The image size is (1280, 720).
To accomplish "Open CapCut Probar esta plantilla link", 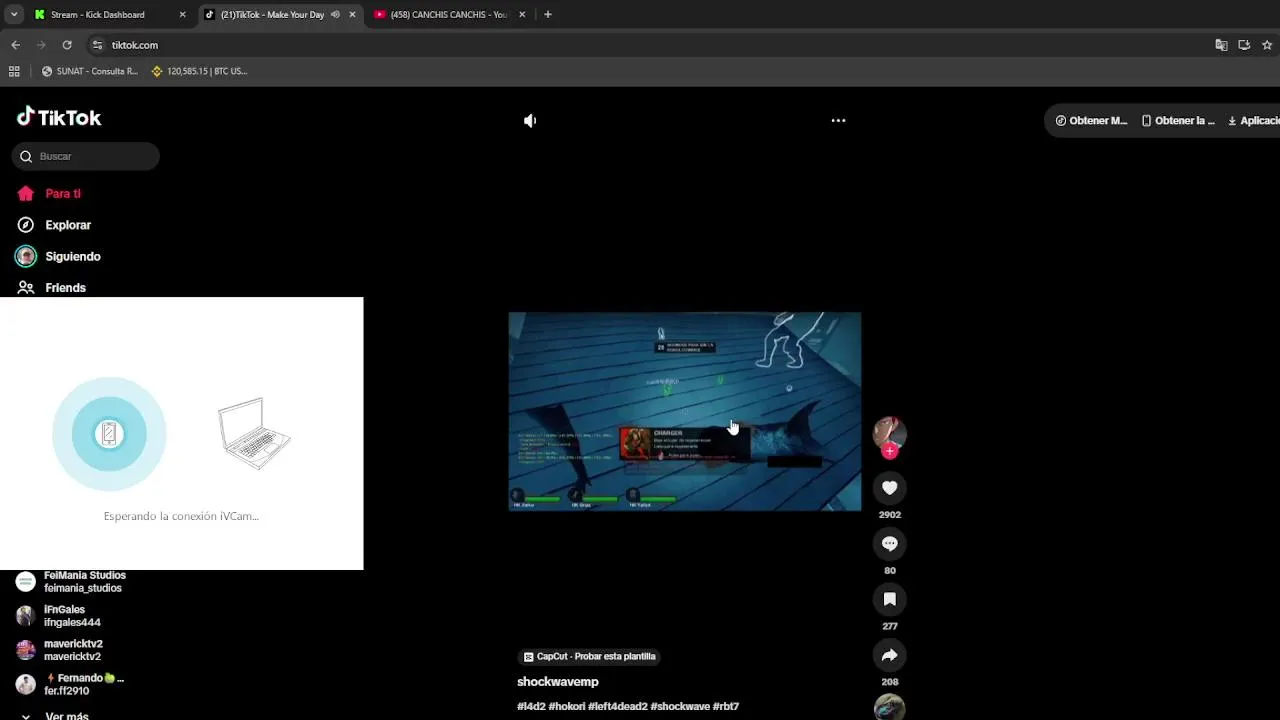I will click(x=590, y=656).
